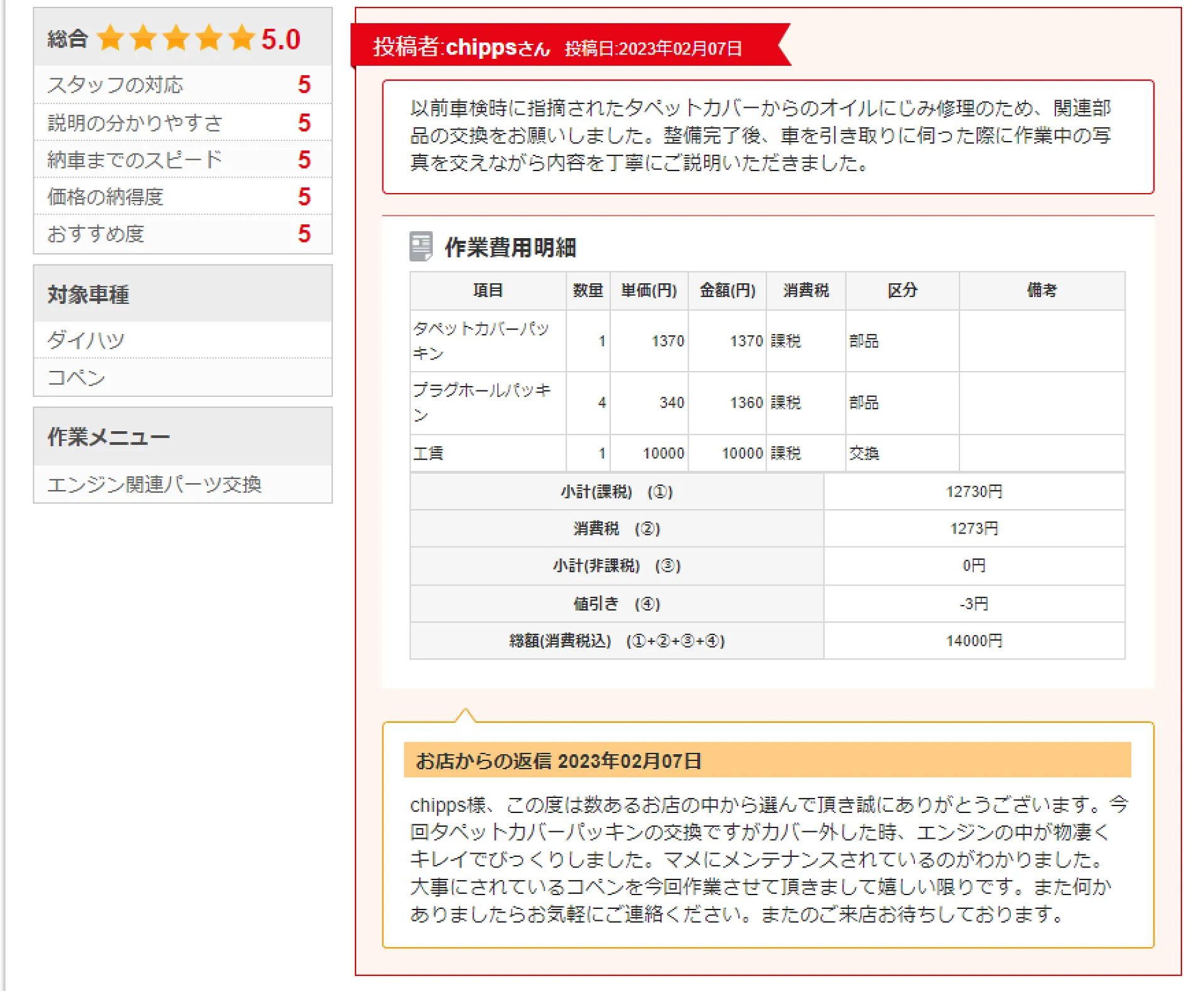Select コペン vehicle model entry
This screenshot has height=991, width=1204.
[77, 377]
